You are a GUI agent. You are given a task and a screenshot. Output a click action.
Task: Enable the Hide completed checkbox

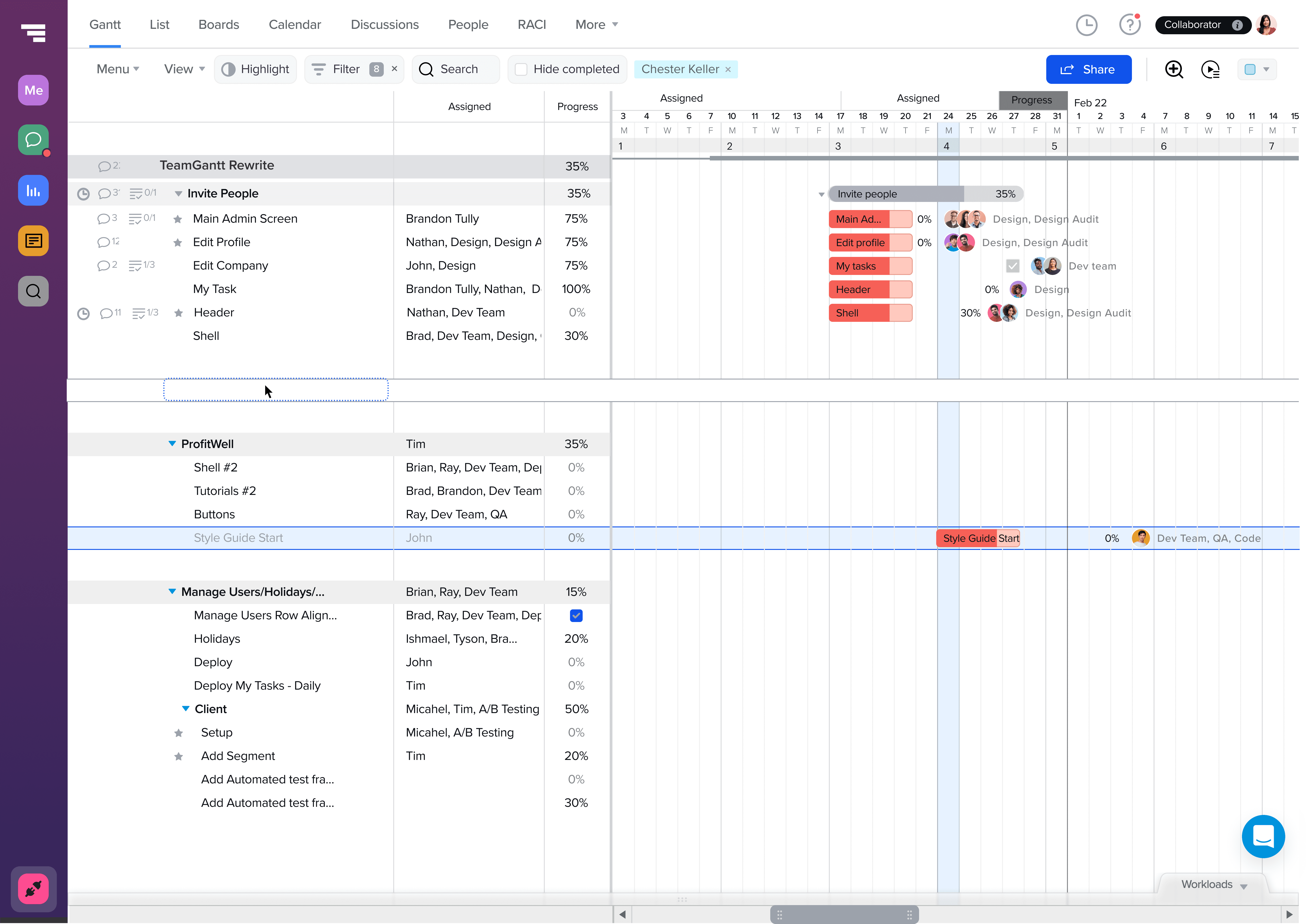coord(521,69)
